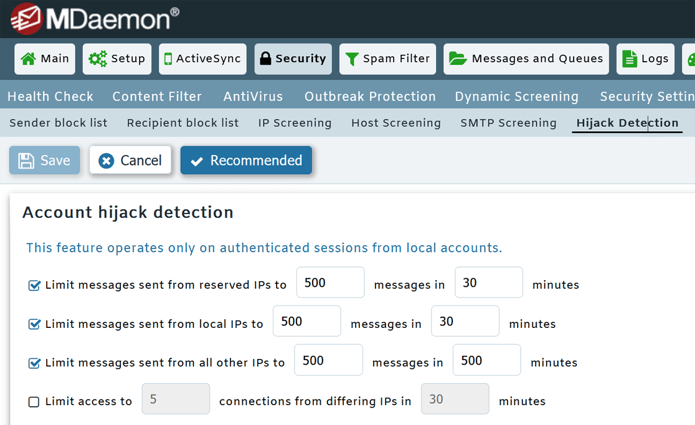695x425 pixels.
Task: Open Security Settings section
Action: click(x=647, y=96)
